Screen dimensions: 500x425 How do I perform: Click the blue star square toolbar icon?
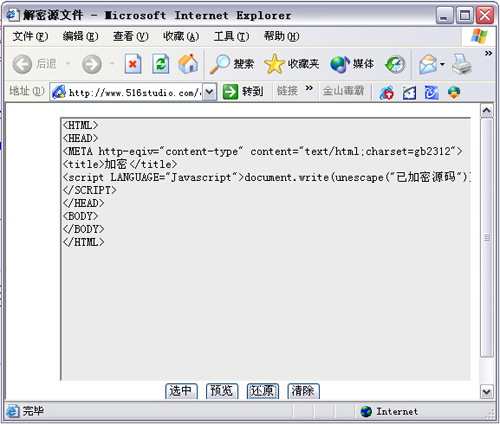(409, 92)
